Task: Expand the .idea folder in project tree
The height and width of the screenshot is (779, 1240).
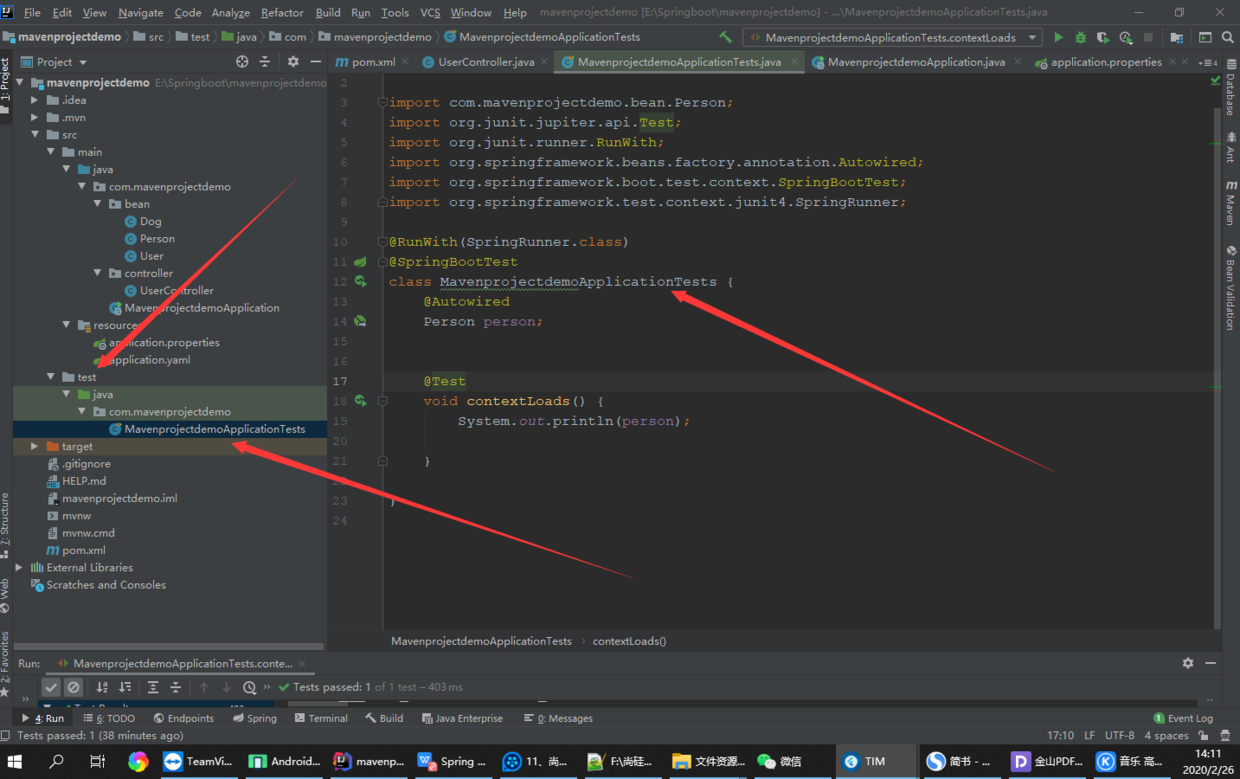Action: point(36,100)
